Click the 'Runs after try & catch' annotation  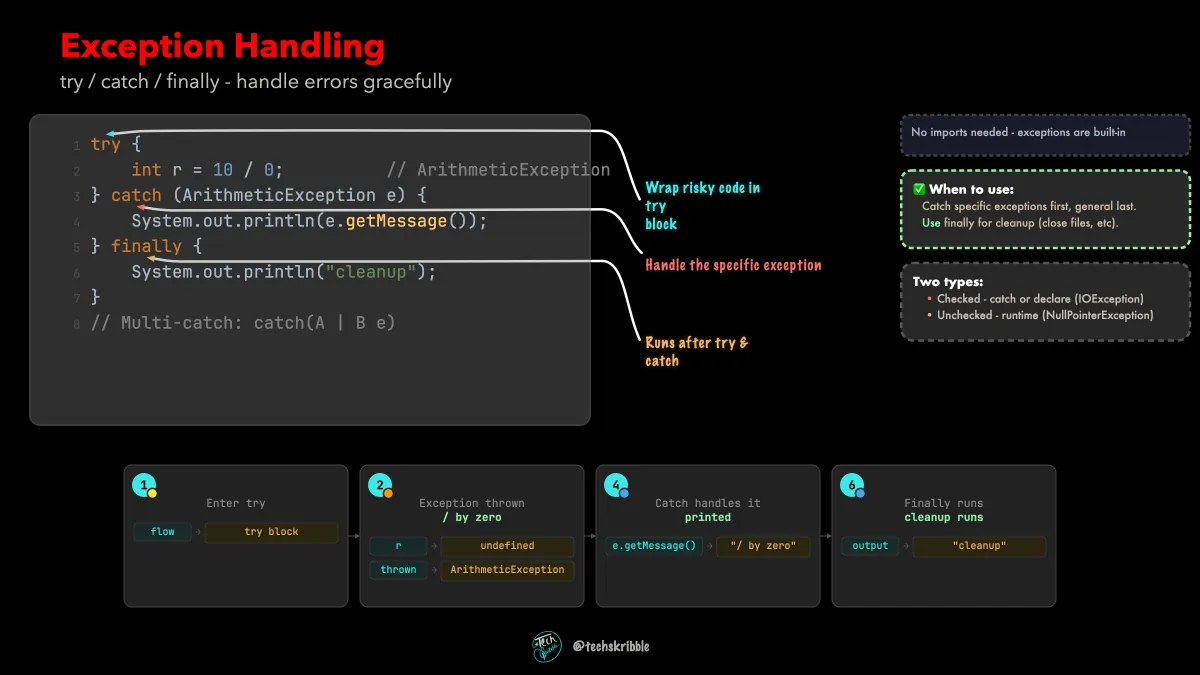click(x=696, y=351)
